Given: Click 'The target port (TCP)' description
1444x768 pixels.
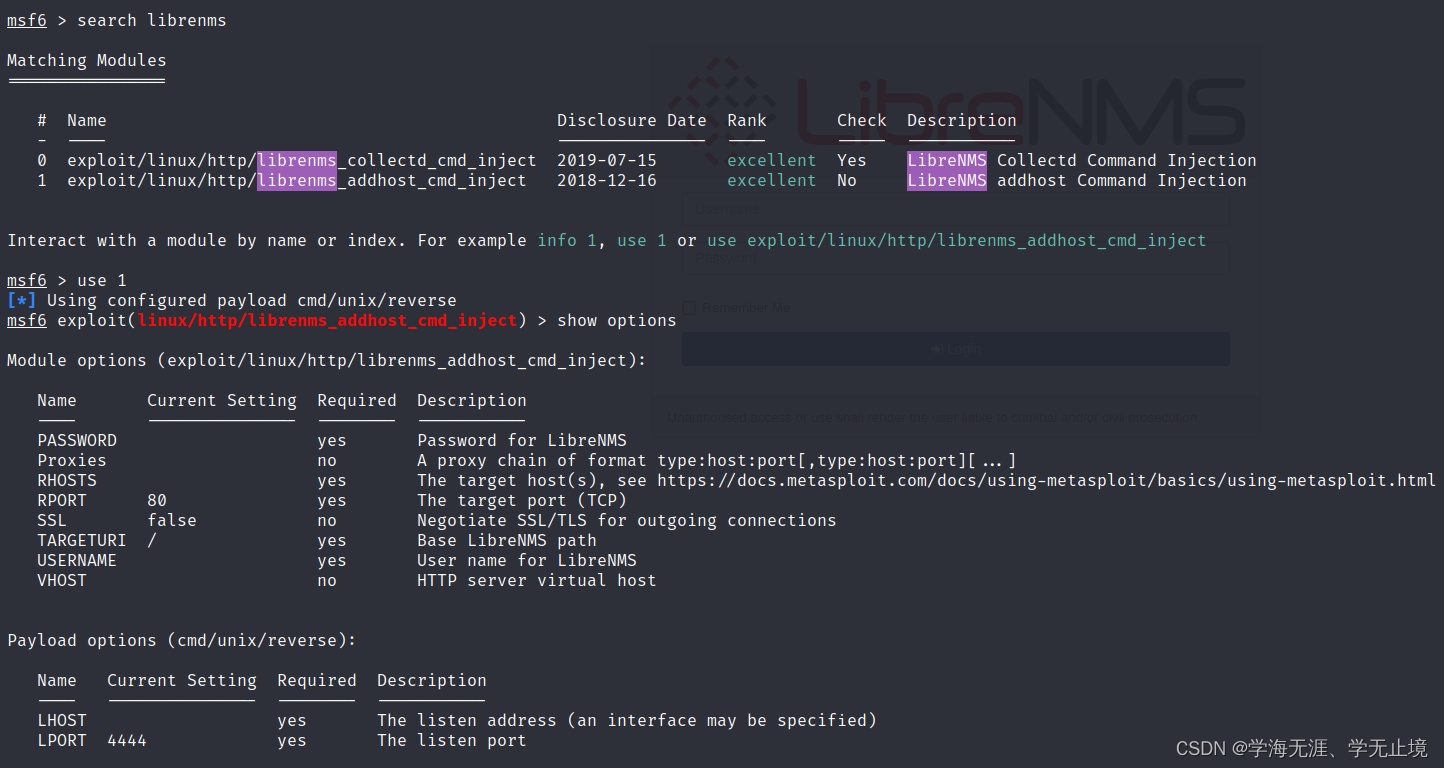Looking at the screenshot, I should [x=522, y=501].
